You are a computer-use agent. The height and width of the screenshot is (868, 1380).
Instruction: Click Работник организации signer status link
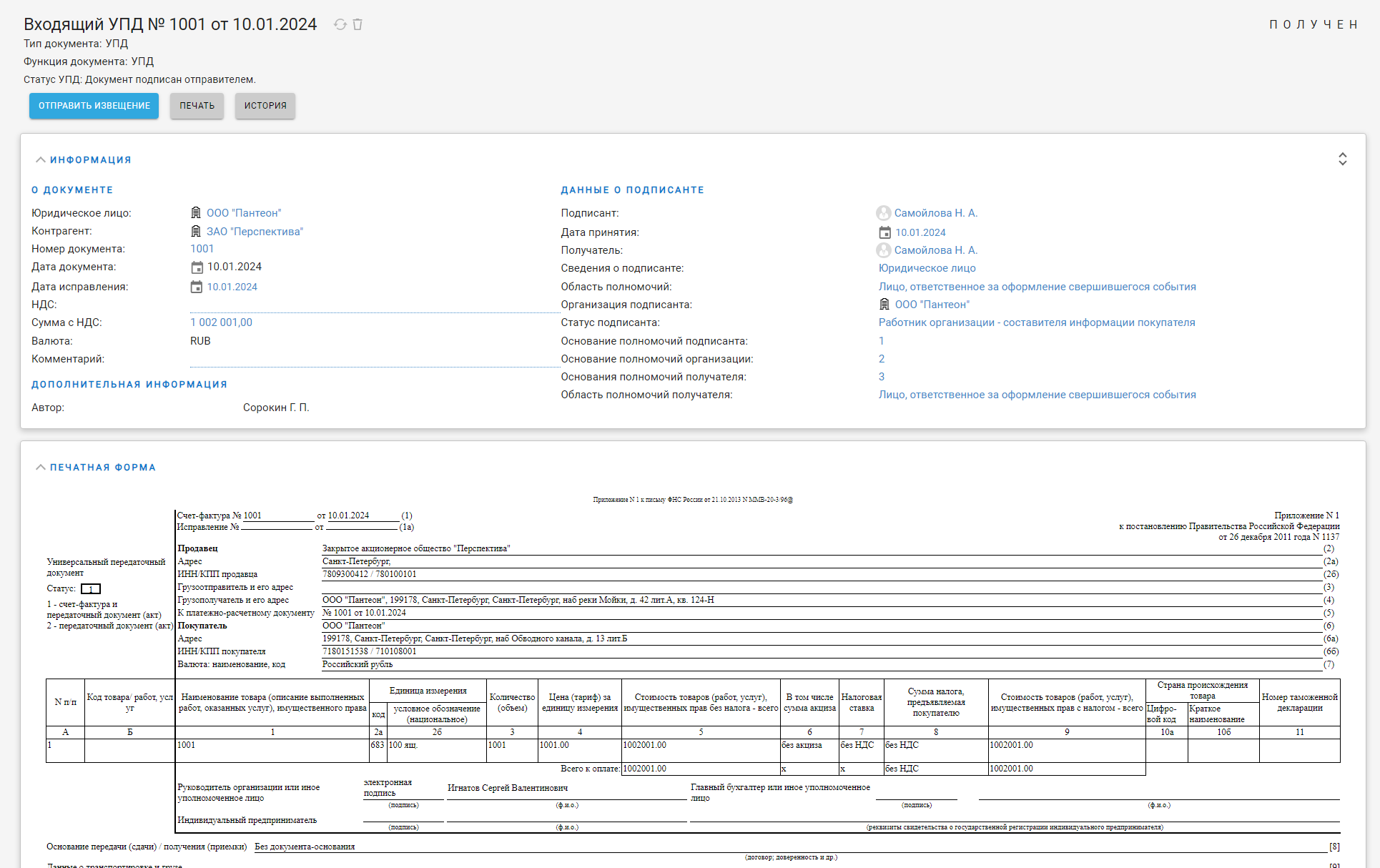coord(1037,322)
